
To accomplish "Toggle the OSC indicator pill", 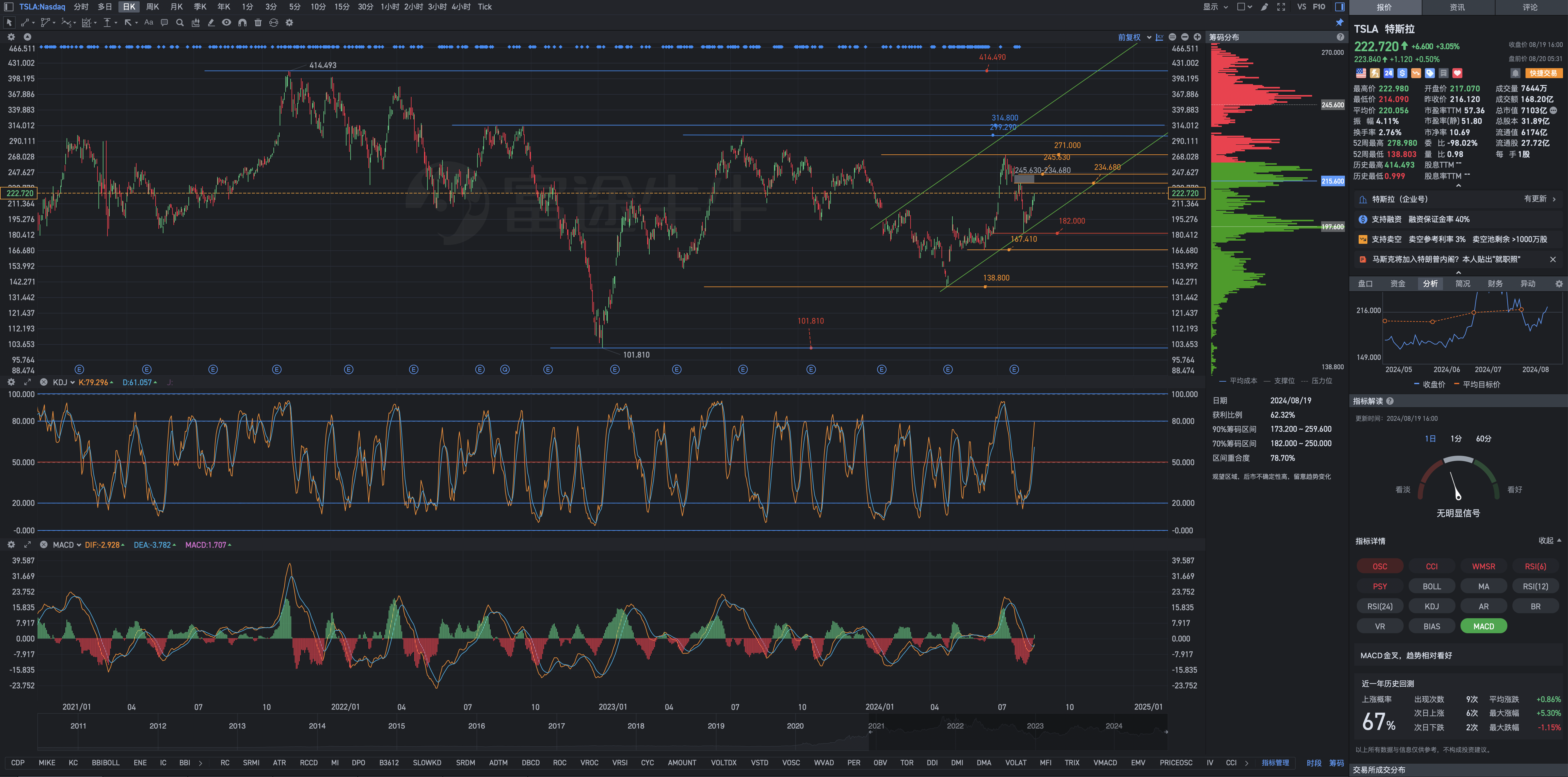I will coord(1380,566).
